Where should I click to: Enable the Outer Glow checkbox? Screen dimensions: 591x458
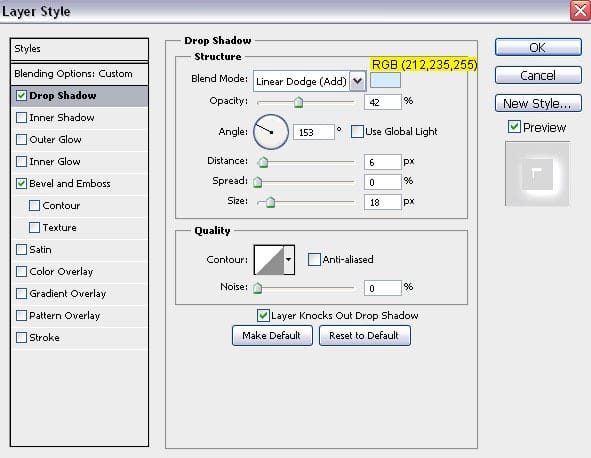21,139
